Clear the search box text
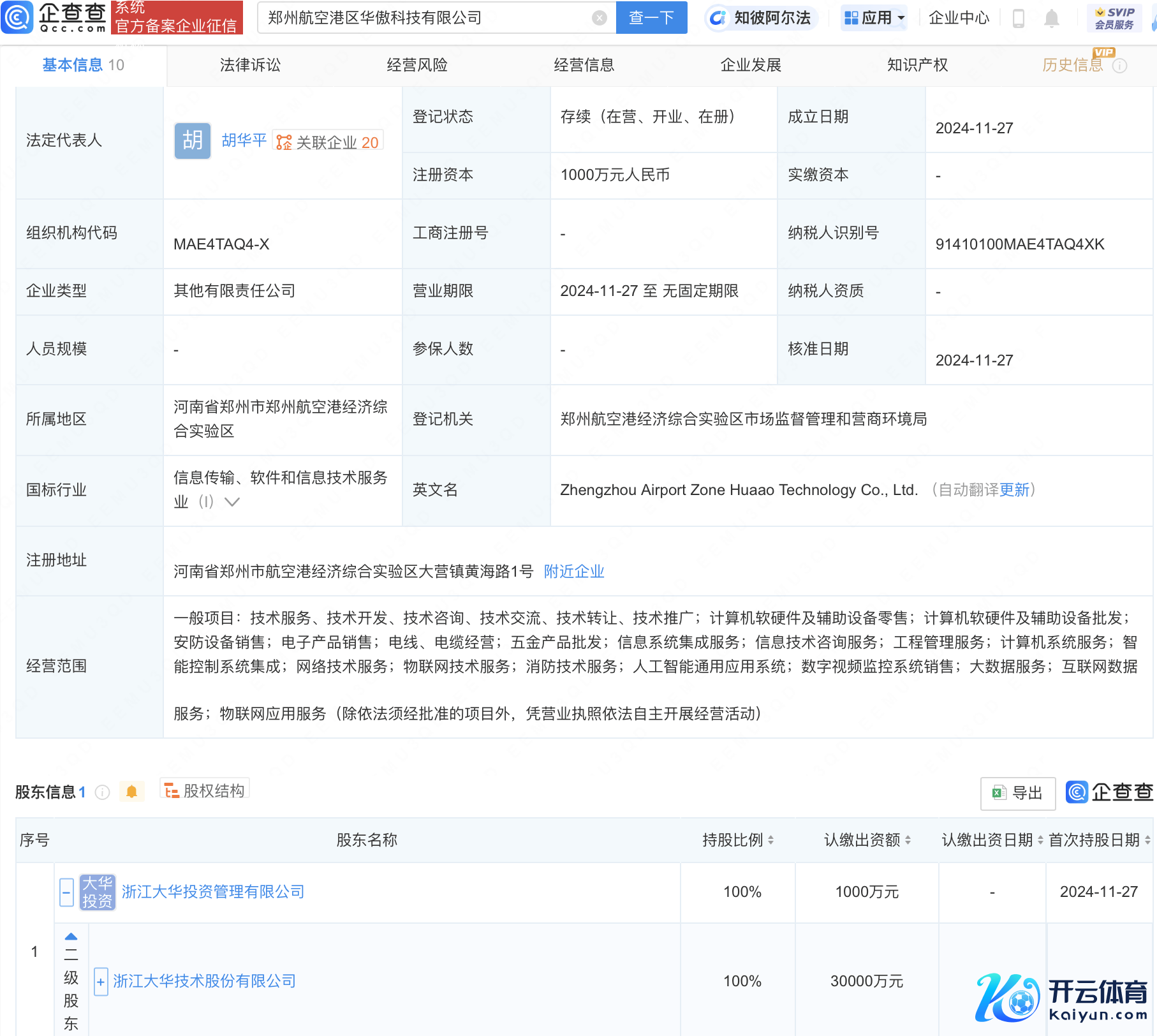 coord(599,18)
